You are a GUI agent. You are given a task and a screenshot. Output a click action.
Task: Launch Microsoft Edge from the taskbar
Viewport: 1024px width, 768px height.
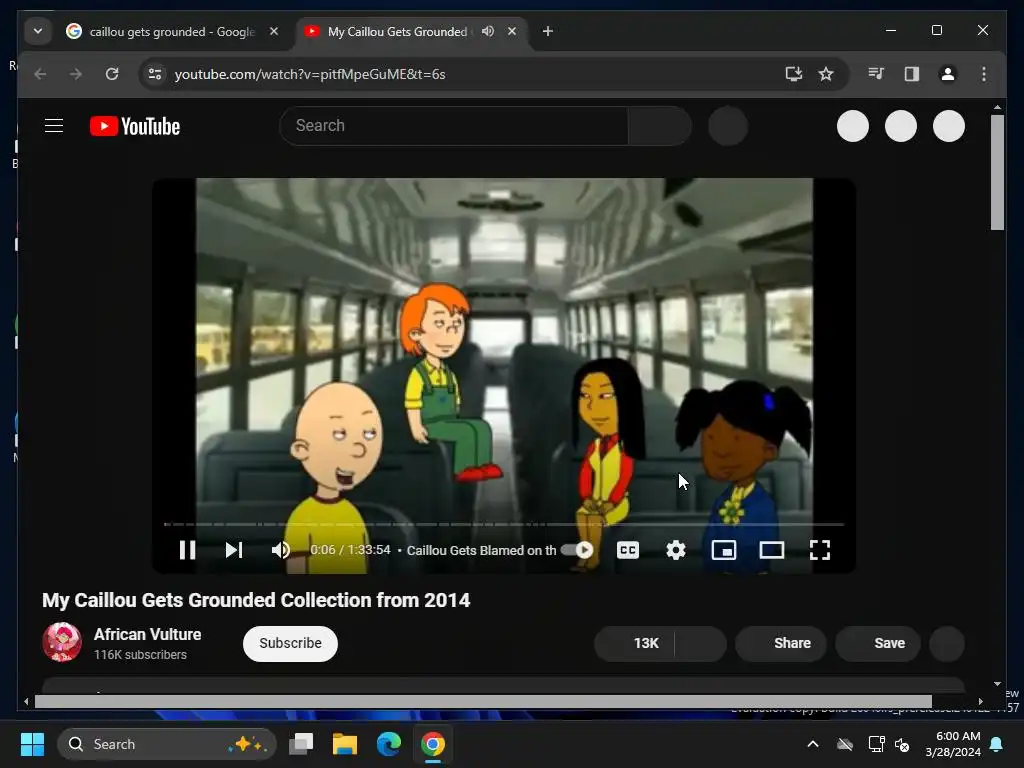coord(389,744)
